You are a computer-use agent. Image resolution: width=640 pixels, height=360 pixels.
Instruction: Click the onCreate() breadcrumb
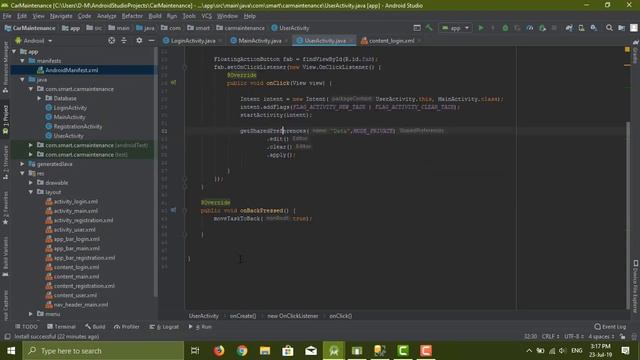tap(243, 316)
